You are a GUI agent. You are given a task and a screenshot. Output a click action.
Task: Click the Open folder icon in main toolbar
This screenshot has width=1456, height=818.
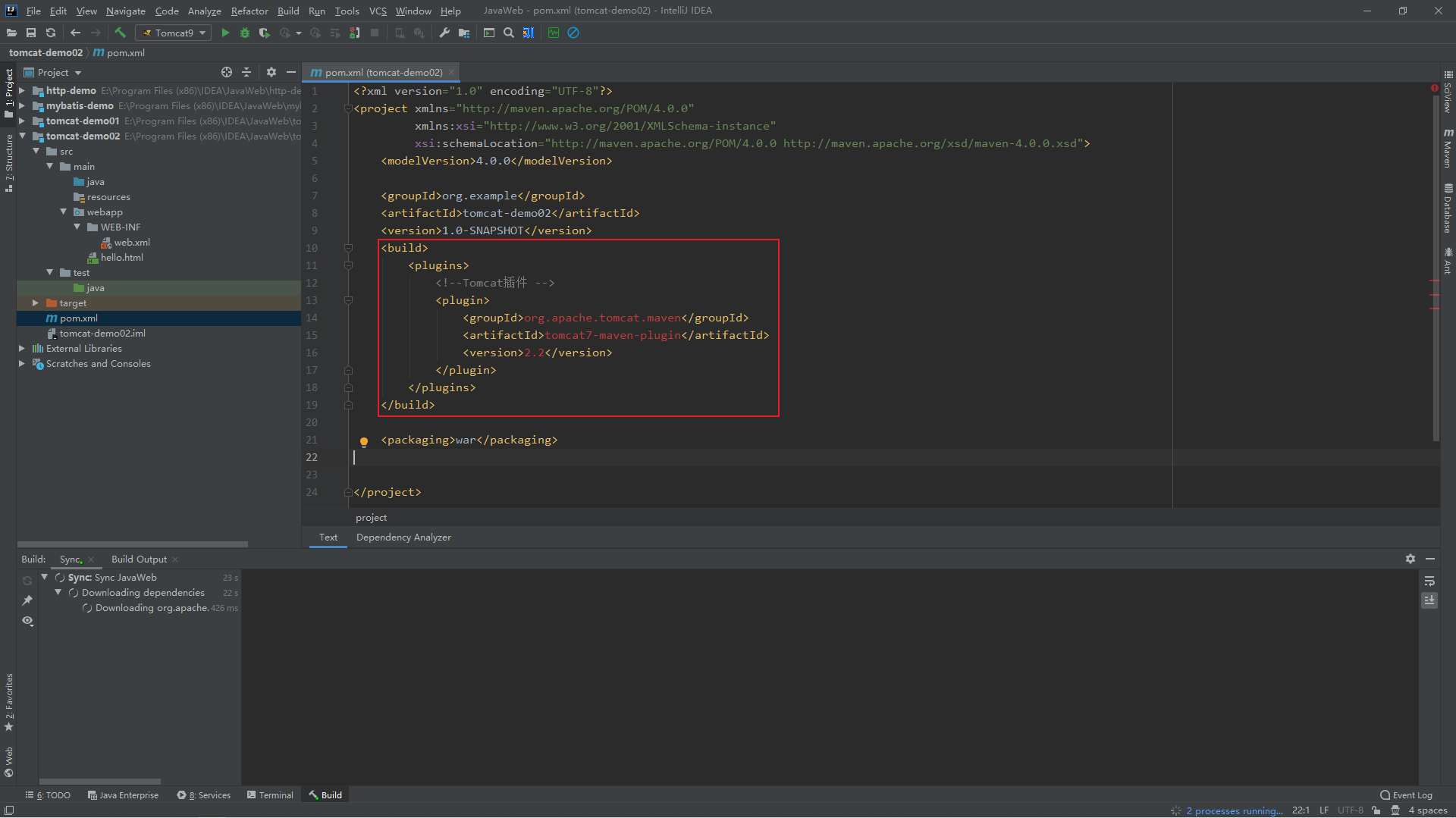[x=11, y=33]
